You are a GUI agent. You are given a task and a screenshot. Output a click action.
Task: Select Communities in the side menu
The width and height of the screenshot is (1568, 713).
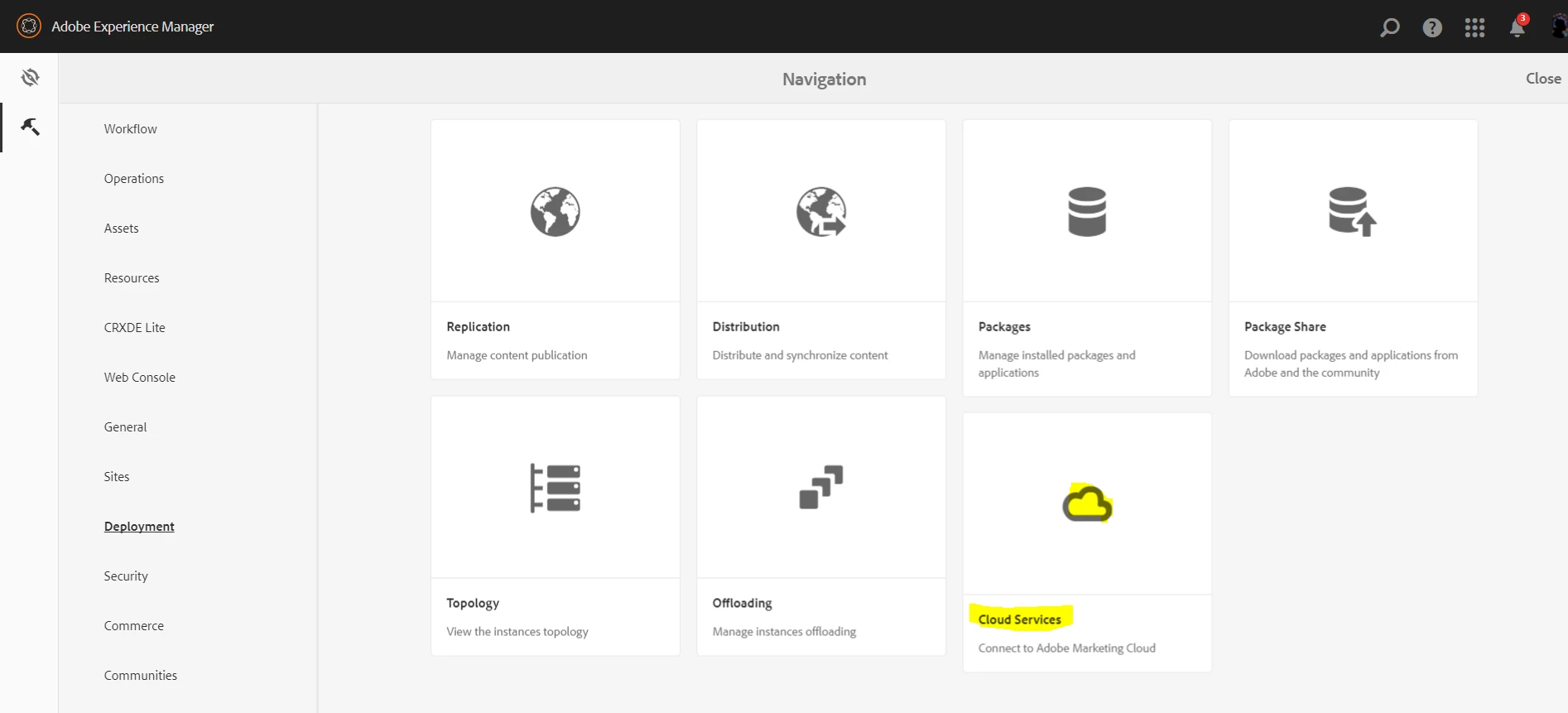(141, 675)
